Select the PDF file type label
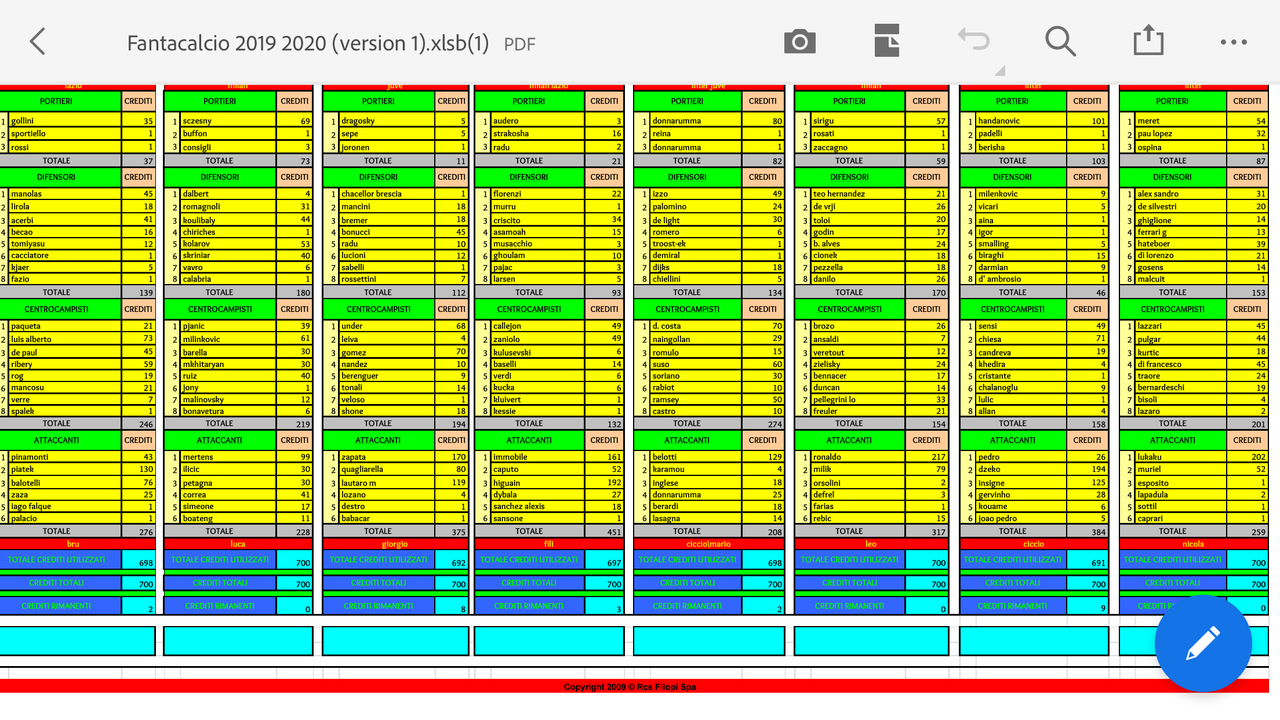 coord(519,44)
